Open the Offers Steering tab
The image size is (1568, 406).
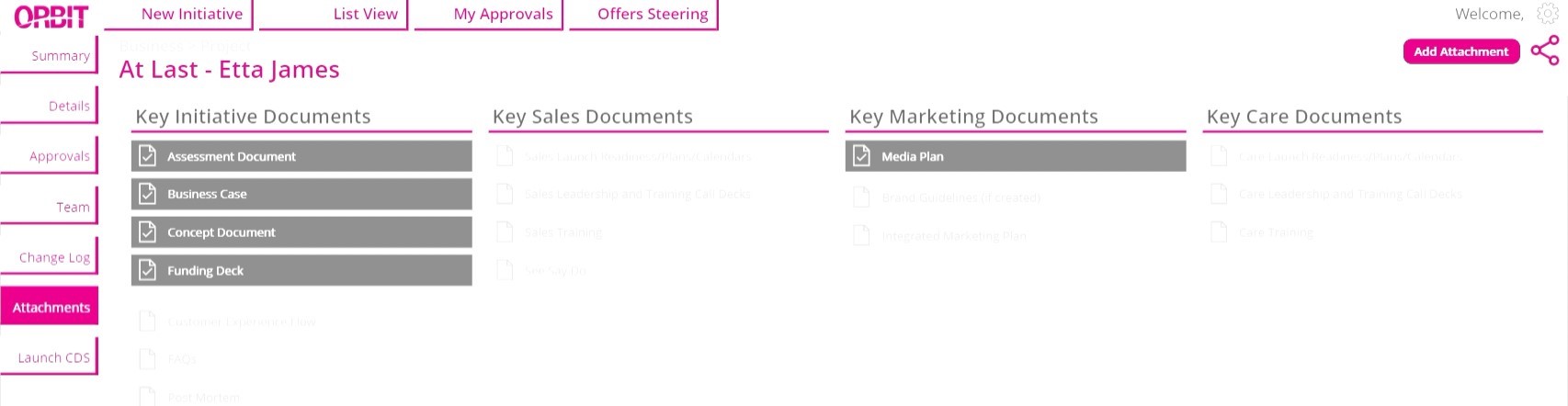click(653, 14)
